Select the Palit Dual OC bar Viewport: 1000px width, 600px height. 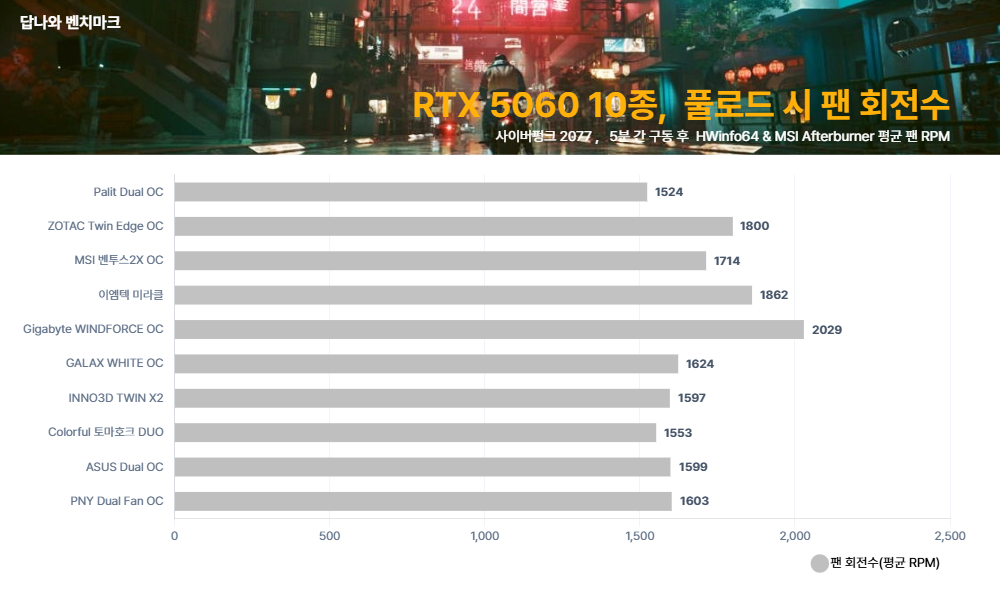[410, 192]
